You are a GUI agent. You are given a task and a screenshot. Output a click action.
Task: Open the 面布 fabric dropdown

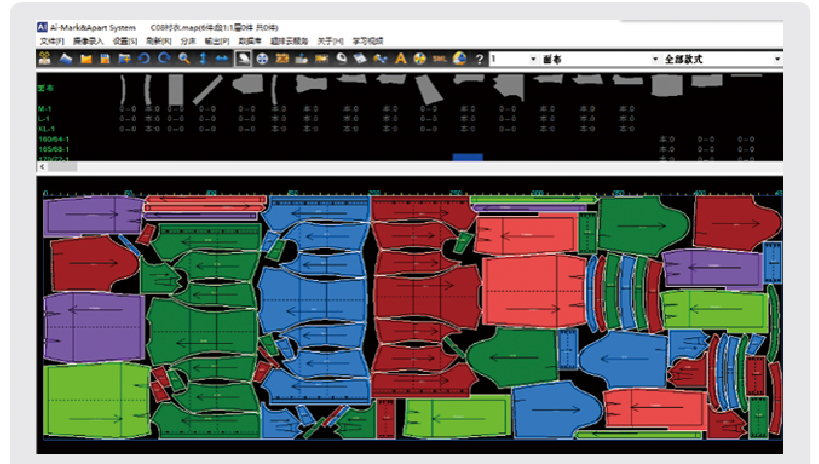tap(655, 59)
